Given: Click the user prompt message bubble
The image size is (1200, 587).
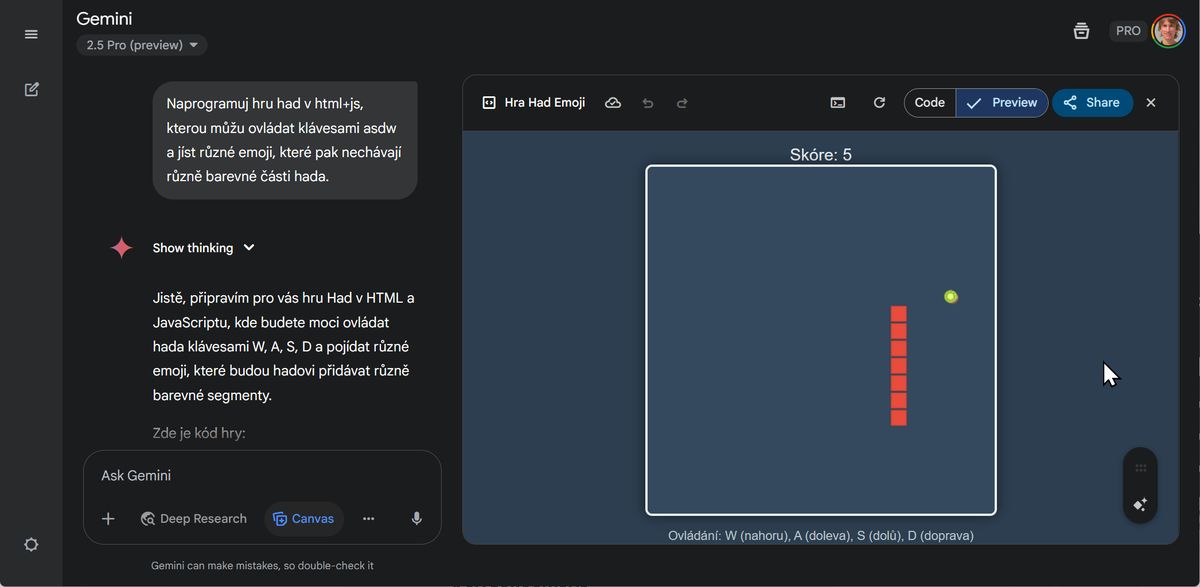Looking at the screenshot, I should click(x=285, y=140).
